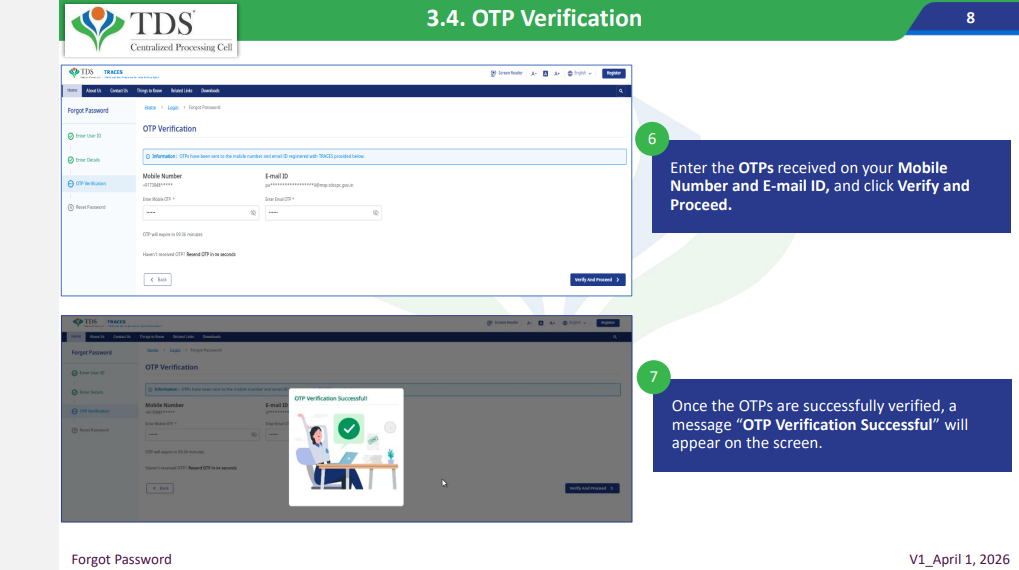1019x570 pixels.
Task: Open the Downloads menu in upper screenshot
Action: point(210,91)
